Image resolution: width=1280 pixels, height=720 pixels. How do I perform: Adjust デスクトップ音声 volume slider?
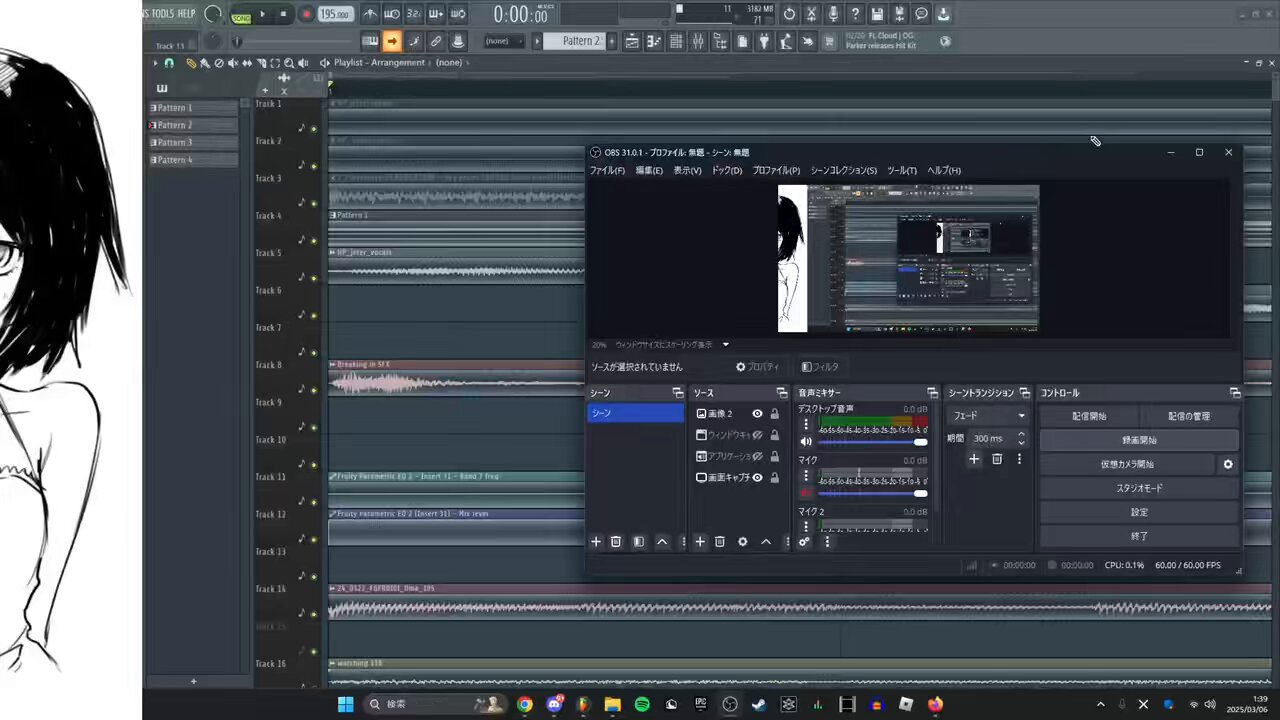coord(873,442)
